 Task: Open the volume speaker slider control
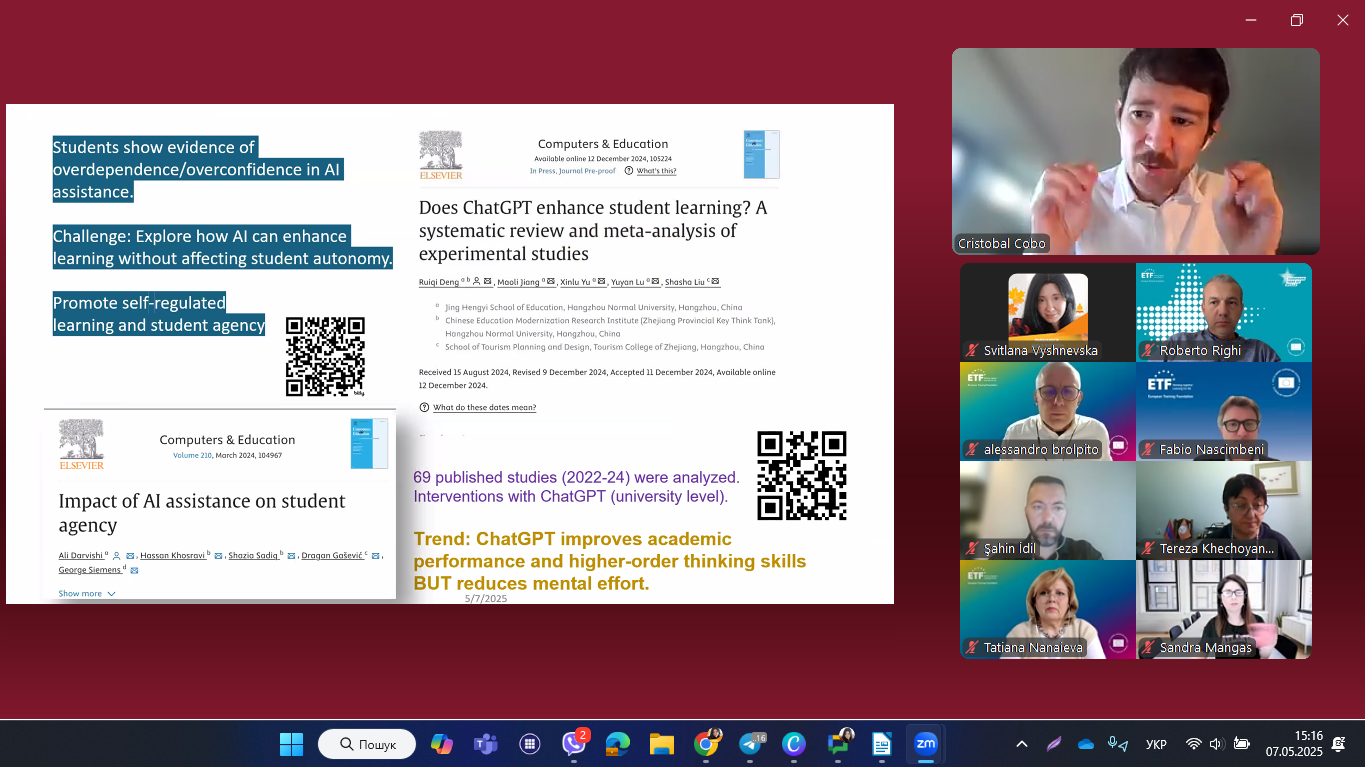pyautogui.click(x=1216, y=744)
